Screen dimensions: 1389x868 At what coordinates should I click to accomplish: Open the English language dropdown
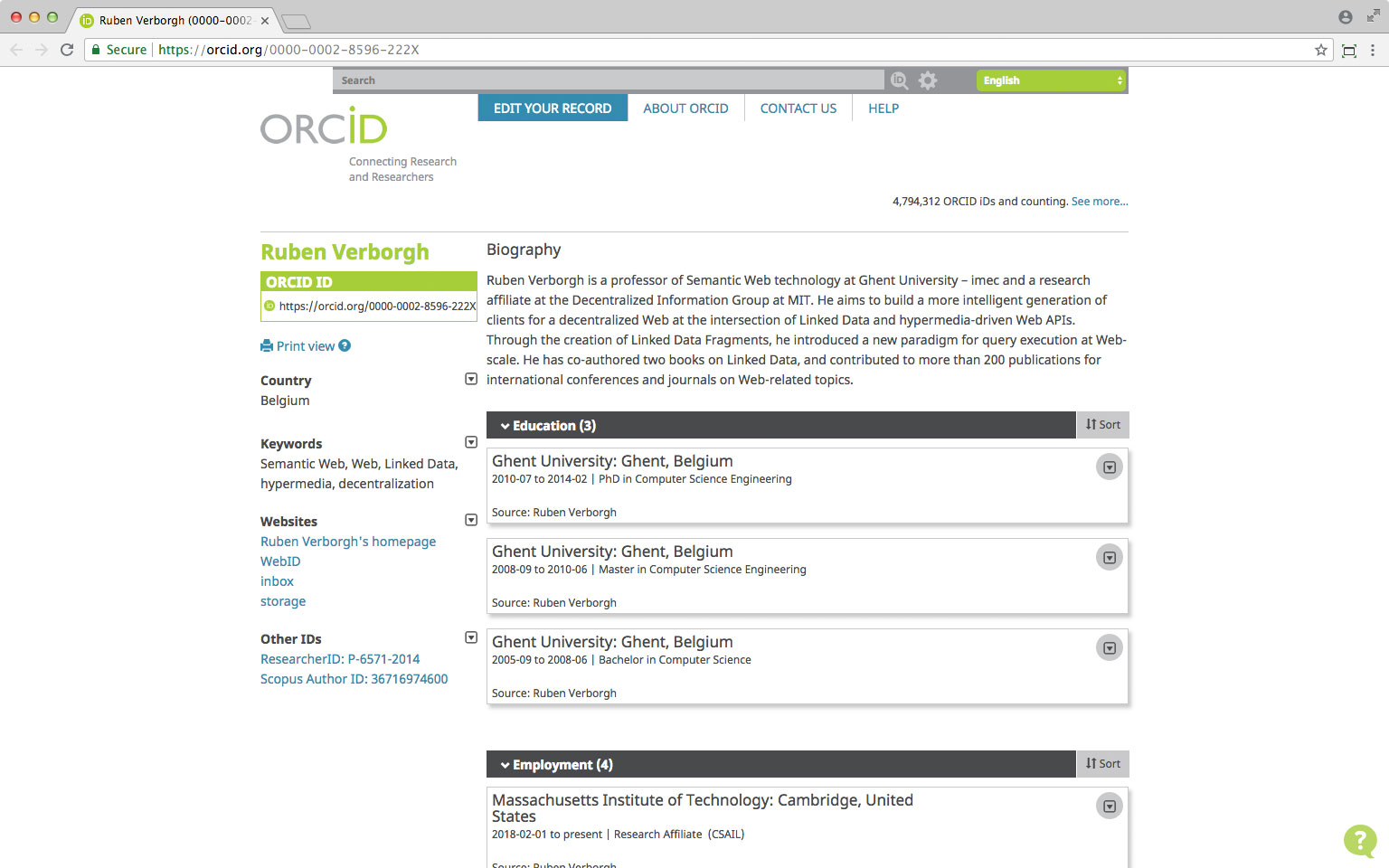[1051, 80]
